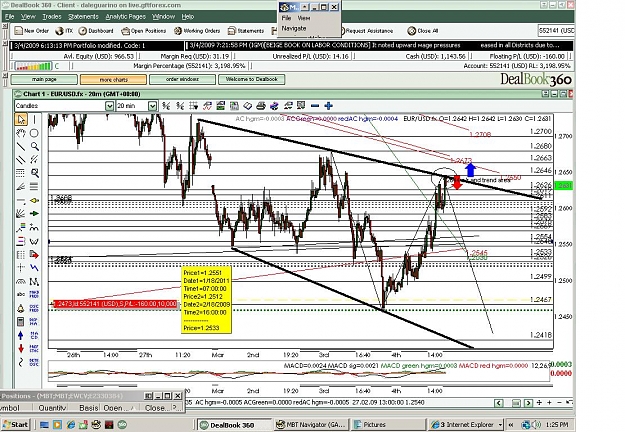
Task: Switch to Pictures window in taskbar
Action: click(x=389, y=425)
